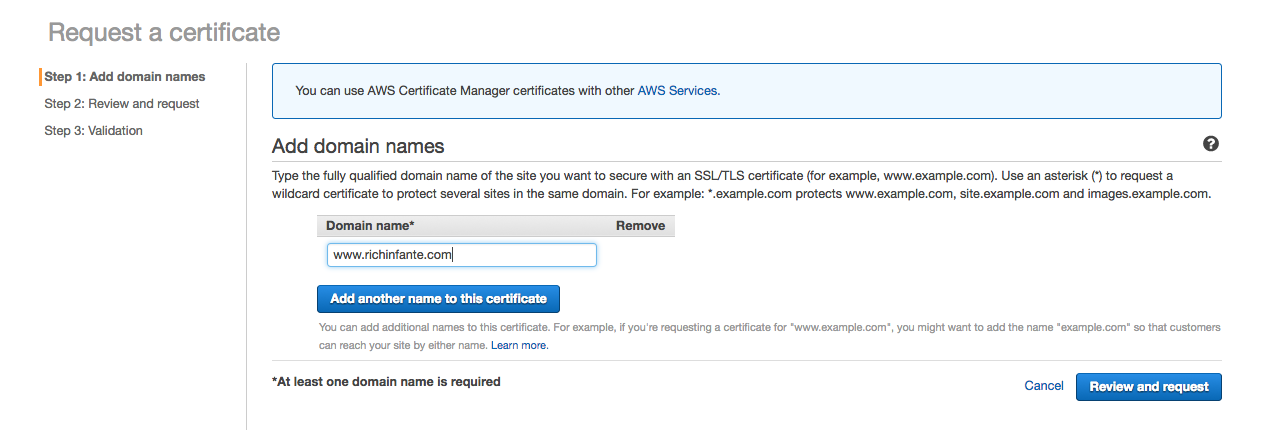Go to Step 2: Review and request

click(122, 104)
